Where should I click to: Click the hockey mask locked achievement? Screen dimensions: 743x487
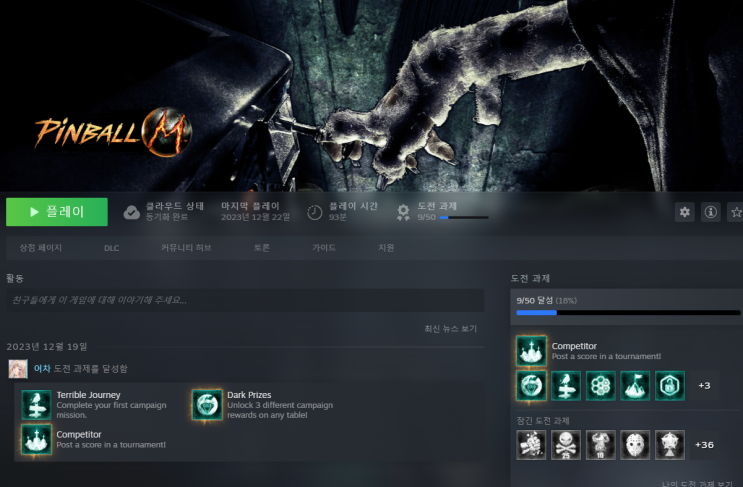pos(635,445)
